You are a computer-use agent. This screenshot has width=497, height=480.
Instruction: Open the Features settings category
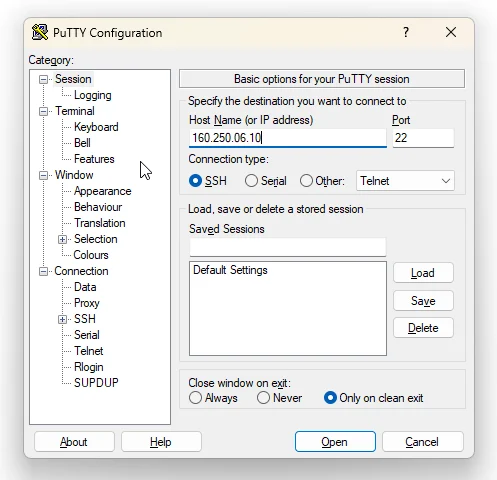pyautogui.click(x=94, y=159)
